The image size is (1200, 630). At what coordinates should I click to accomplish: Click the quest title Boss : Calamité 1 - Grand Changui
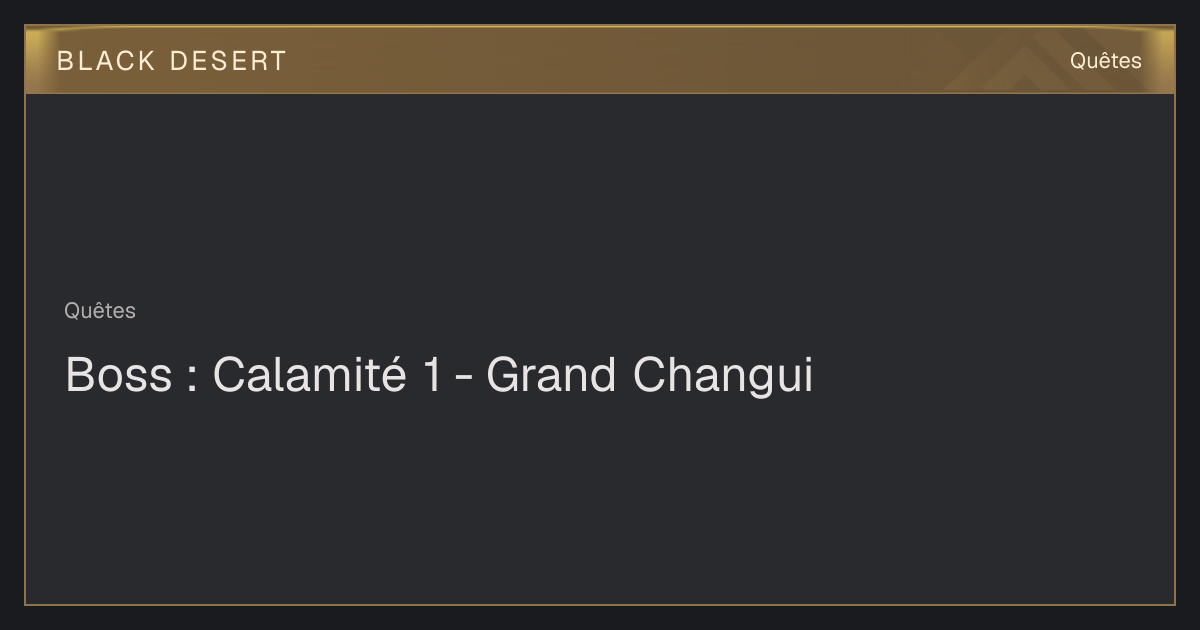(439, 375)
